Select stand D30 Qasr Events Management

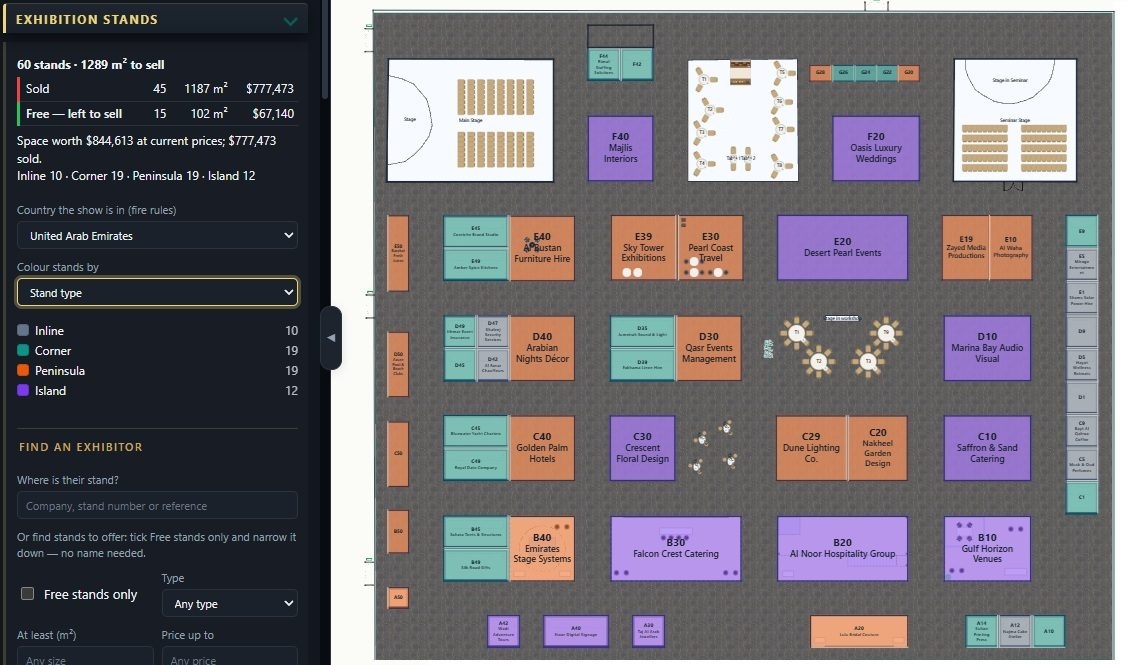point(709,348)
